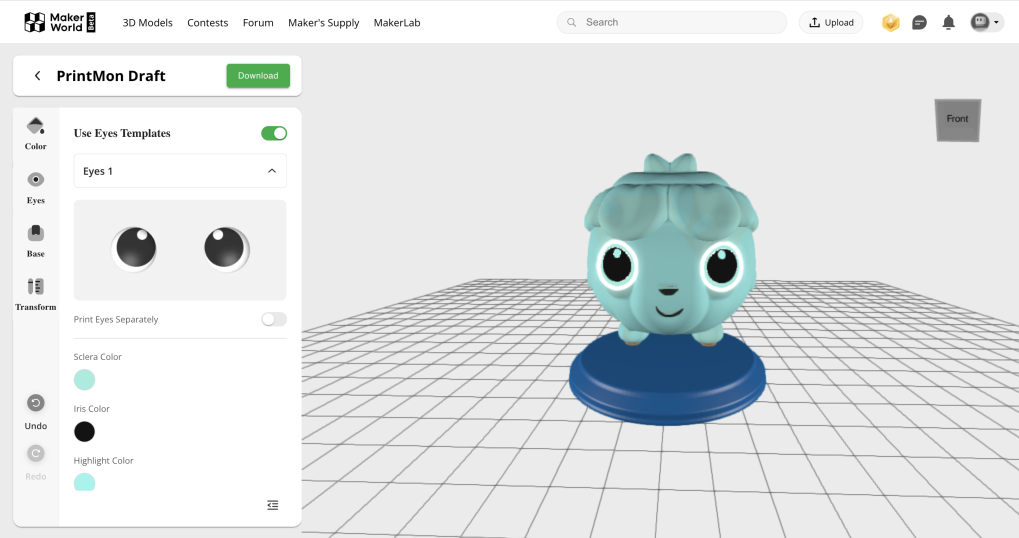Viewport: 1019px width, 538px height.
Task: Enable Print Eyes Separately toggle
Action: coord(273,319)
